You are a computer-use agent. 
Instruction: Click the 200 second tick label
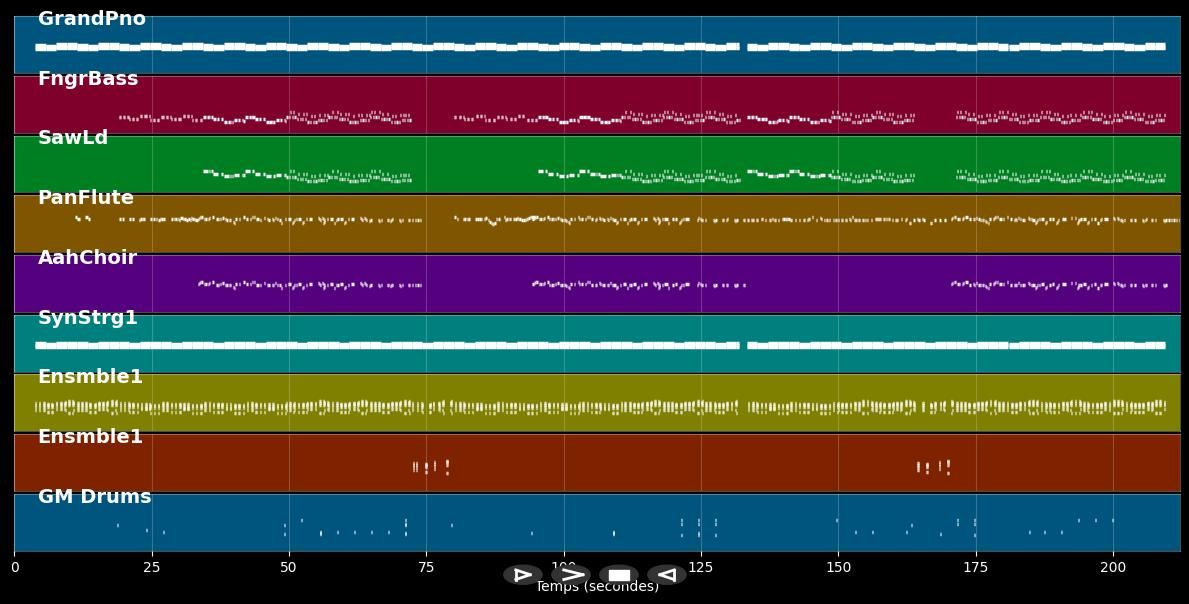[x=1112, y=568]
